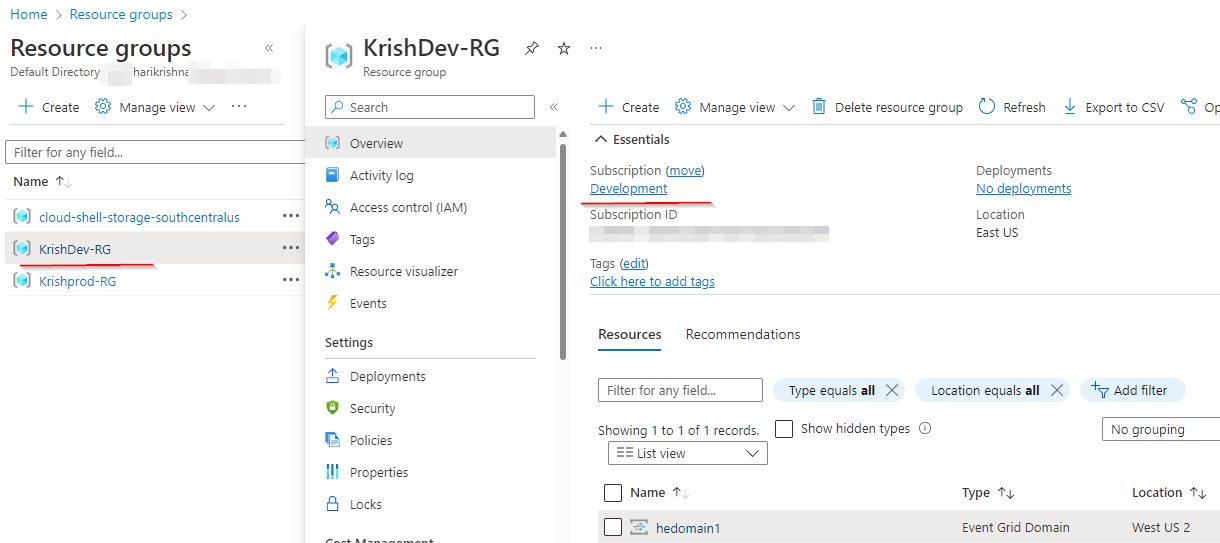Collapse the Essentials section

601,139
